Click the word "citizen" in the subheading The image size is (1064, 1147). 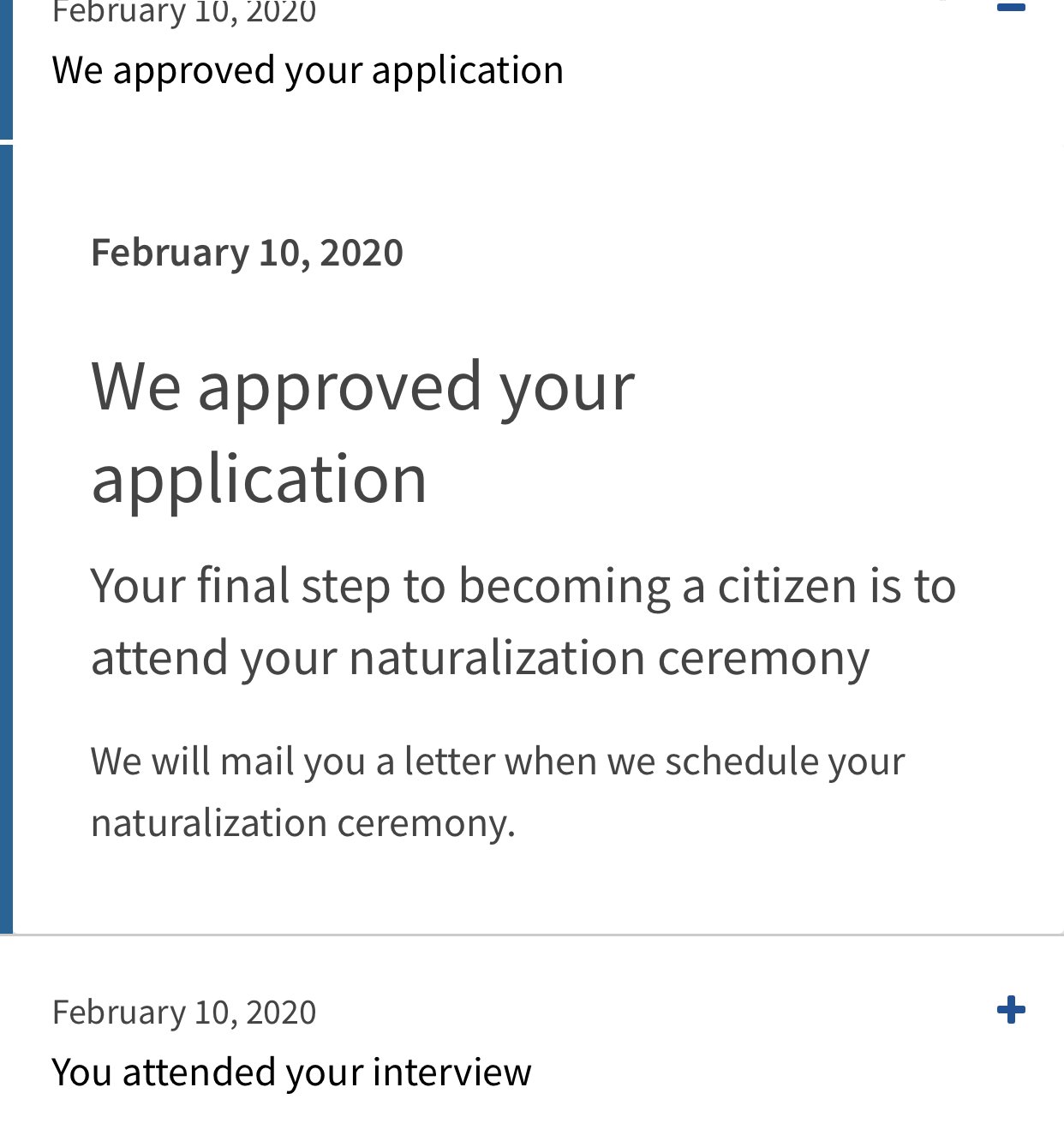(x=776, y=588)
